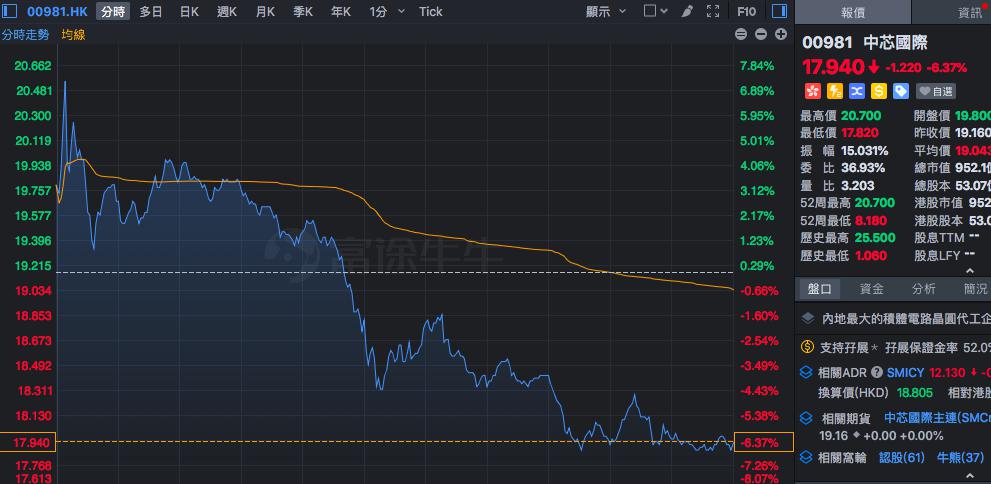Click the yellow dollar sign icon

(879, 91)
